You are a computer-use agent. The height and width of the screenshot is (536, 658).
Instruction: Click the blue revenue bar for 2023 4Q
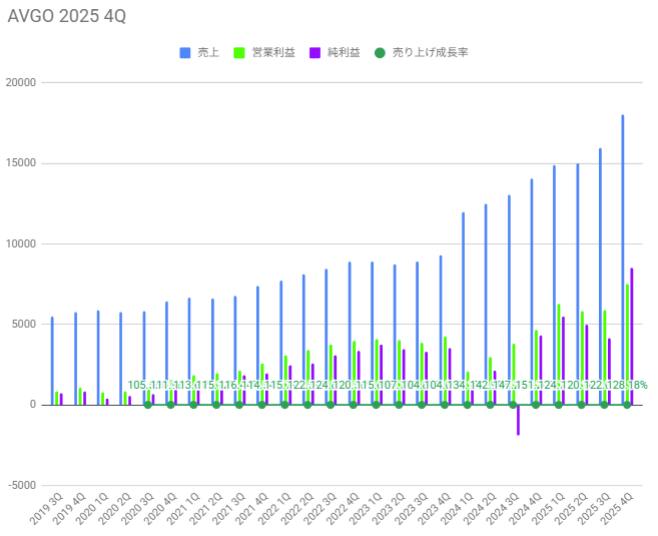pos(441,330)
